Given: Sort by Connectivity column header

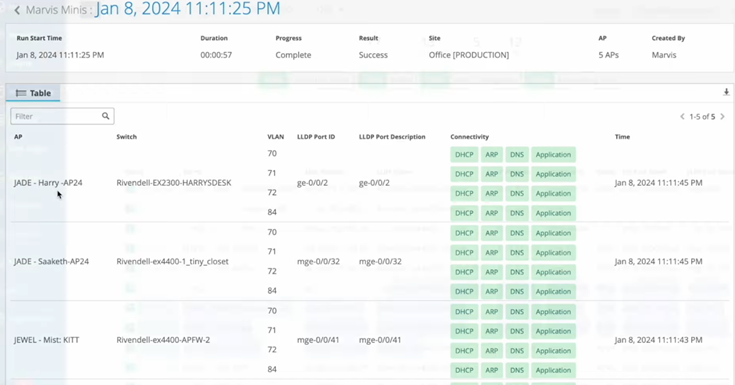Looking at the screenshot, I should (x=469, y=137).
